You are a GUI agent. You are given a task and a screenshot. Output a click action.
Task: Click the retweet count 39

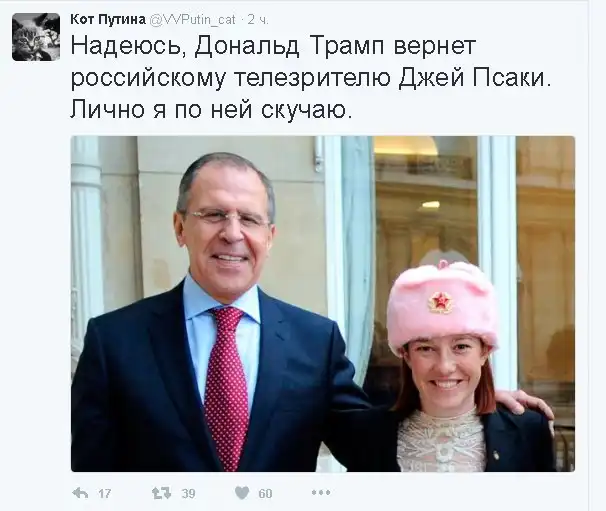(x=188, y=494)
